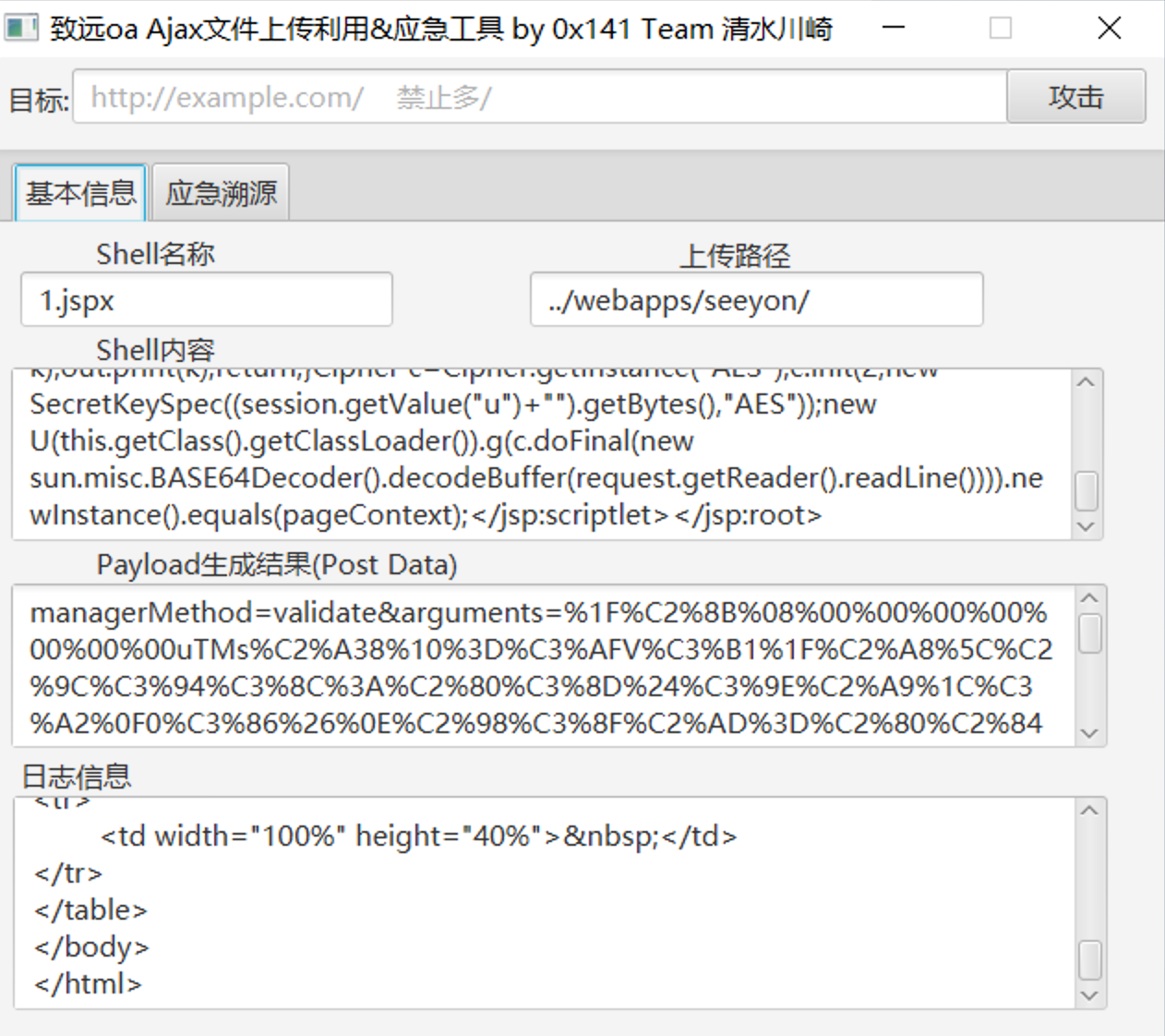The width and height of the screenshot is (1165, 1036).
Task: Open the 应急溯源 tab
Action: coord(221,193)
